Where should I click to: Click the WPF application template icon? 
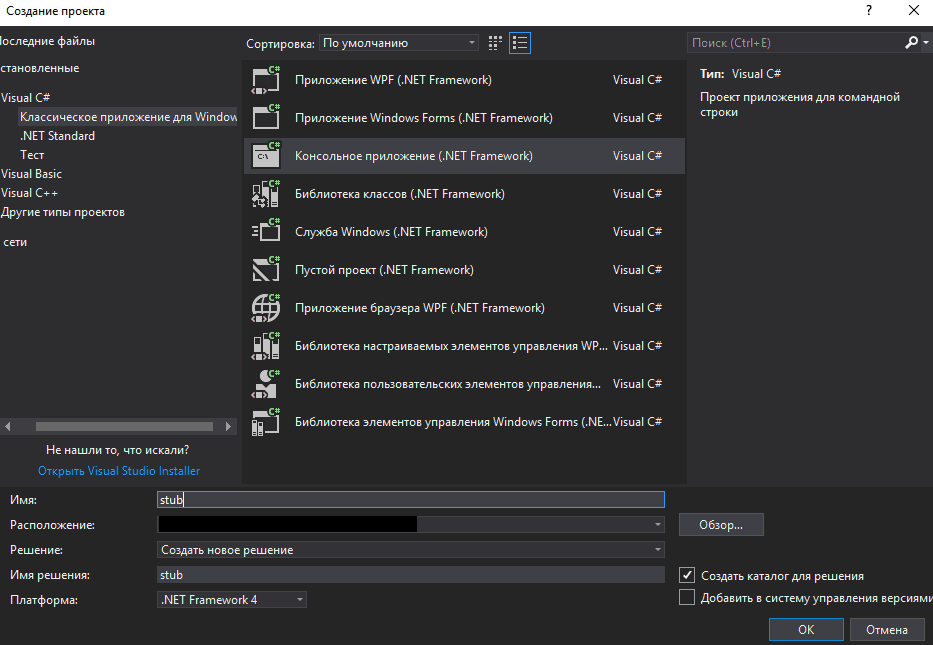tap(265, 80)
